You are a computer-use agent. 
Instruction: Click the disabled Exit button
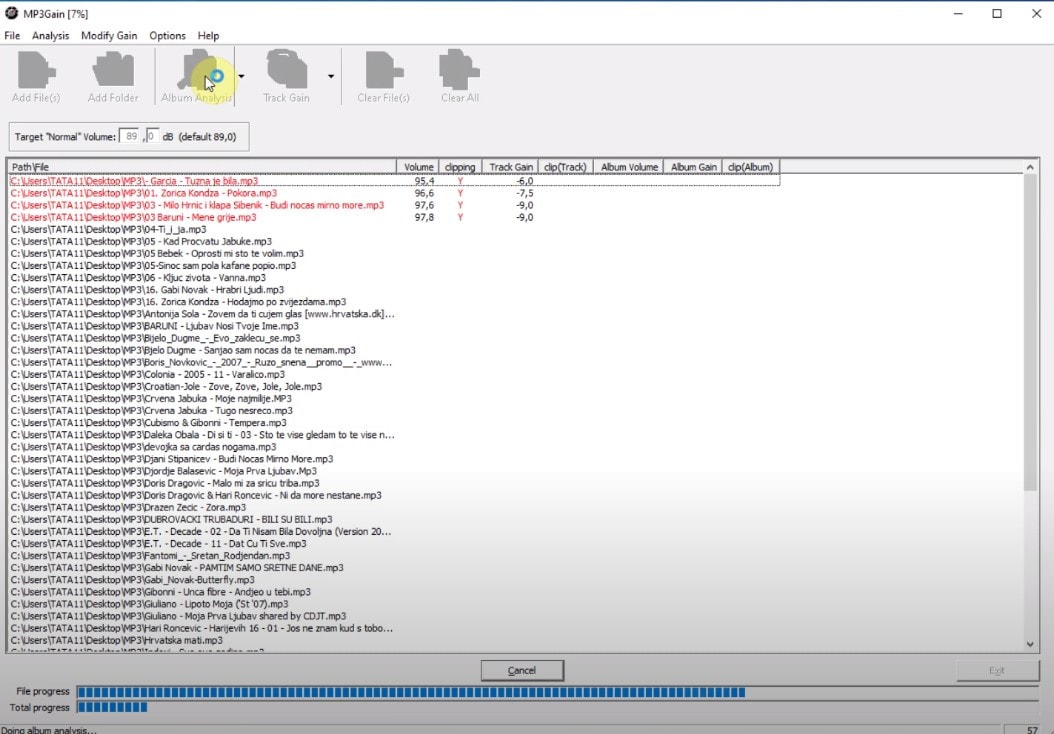[x=997, y=670]
